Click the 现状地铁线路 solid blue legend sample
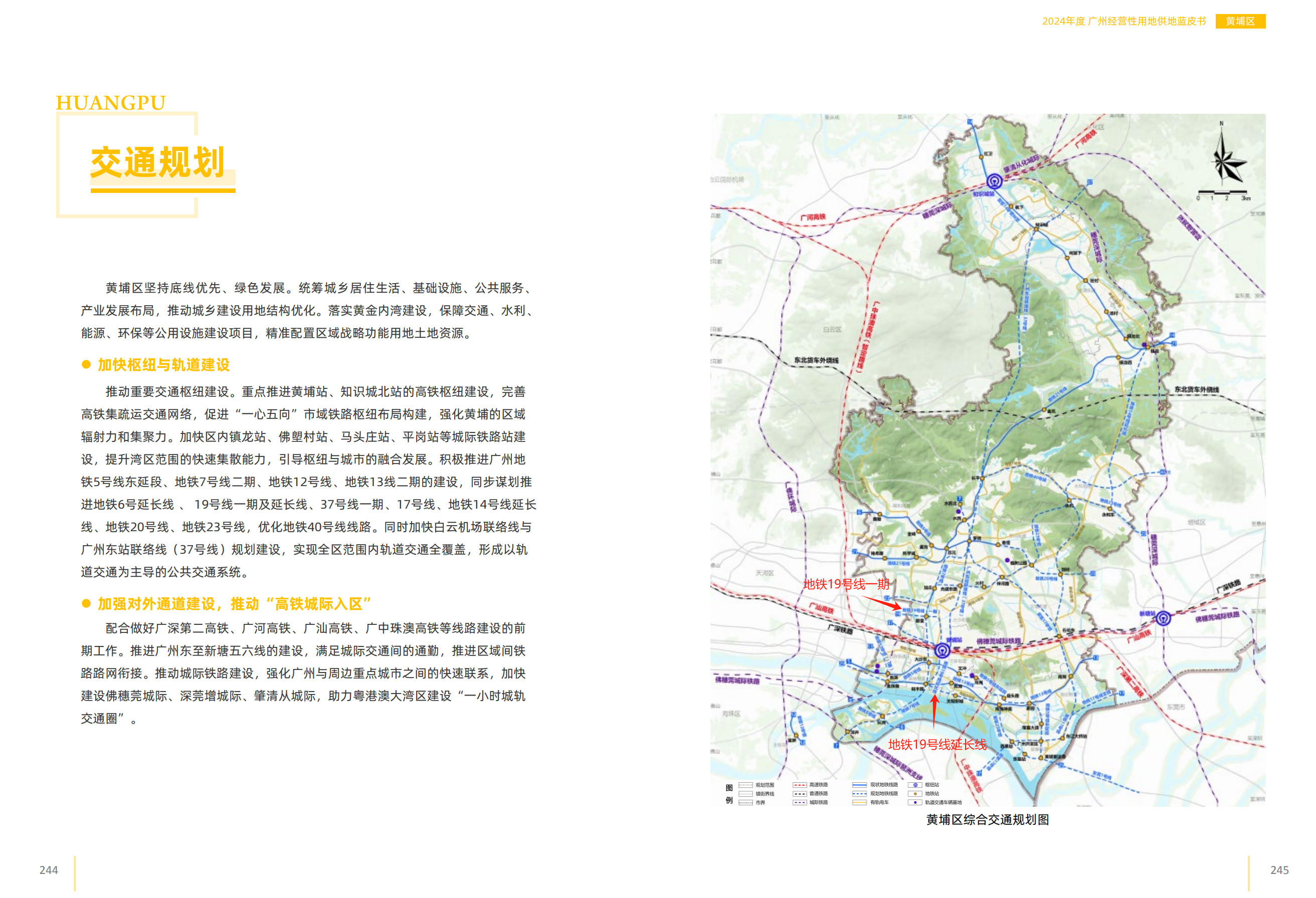Viewport: 1316px width, 898px height. tap(860, 785)
